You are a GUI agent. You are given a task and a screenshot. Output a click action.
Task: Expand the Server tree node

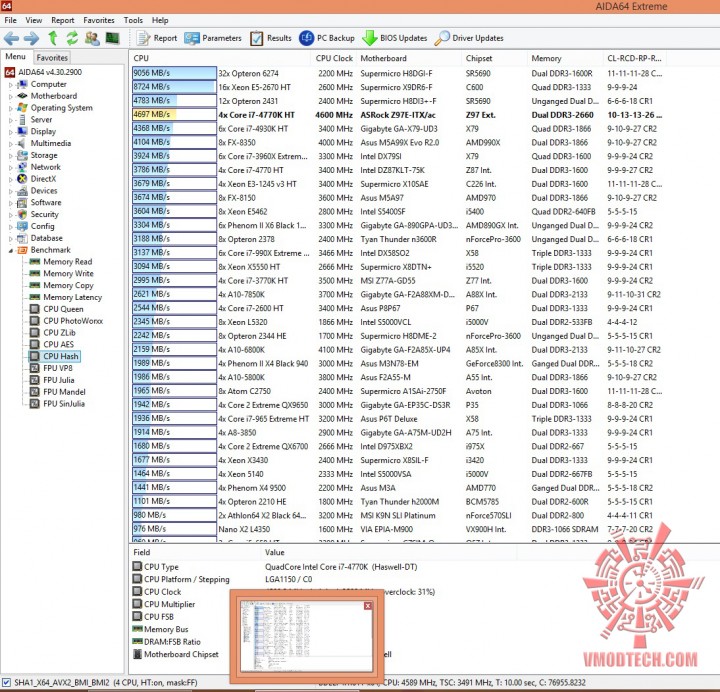point(10,120)
